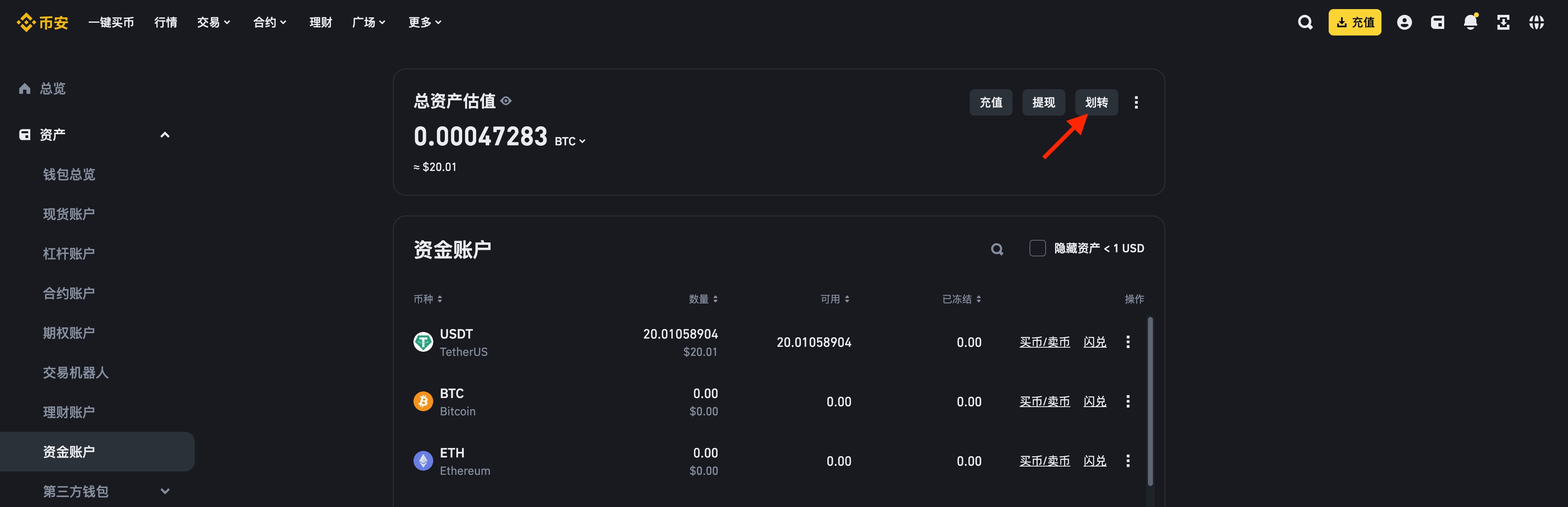Select 现货账户 in the sidebar
This screenshot has height=507, width=1568.
tap(69, 214)
